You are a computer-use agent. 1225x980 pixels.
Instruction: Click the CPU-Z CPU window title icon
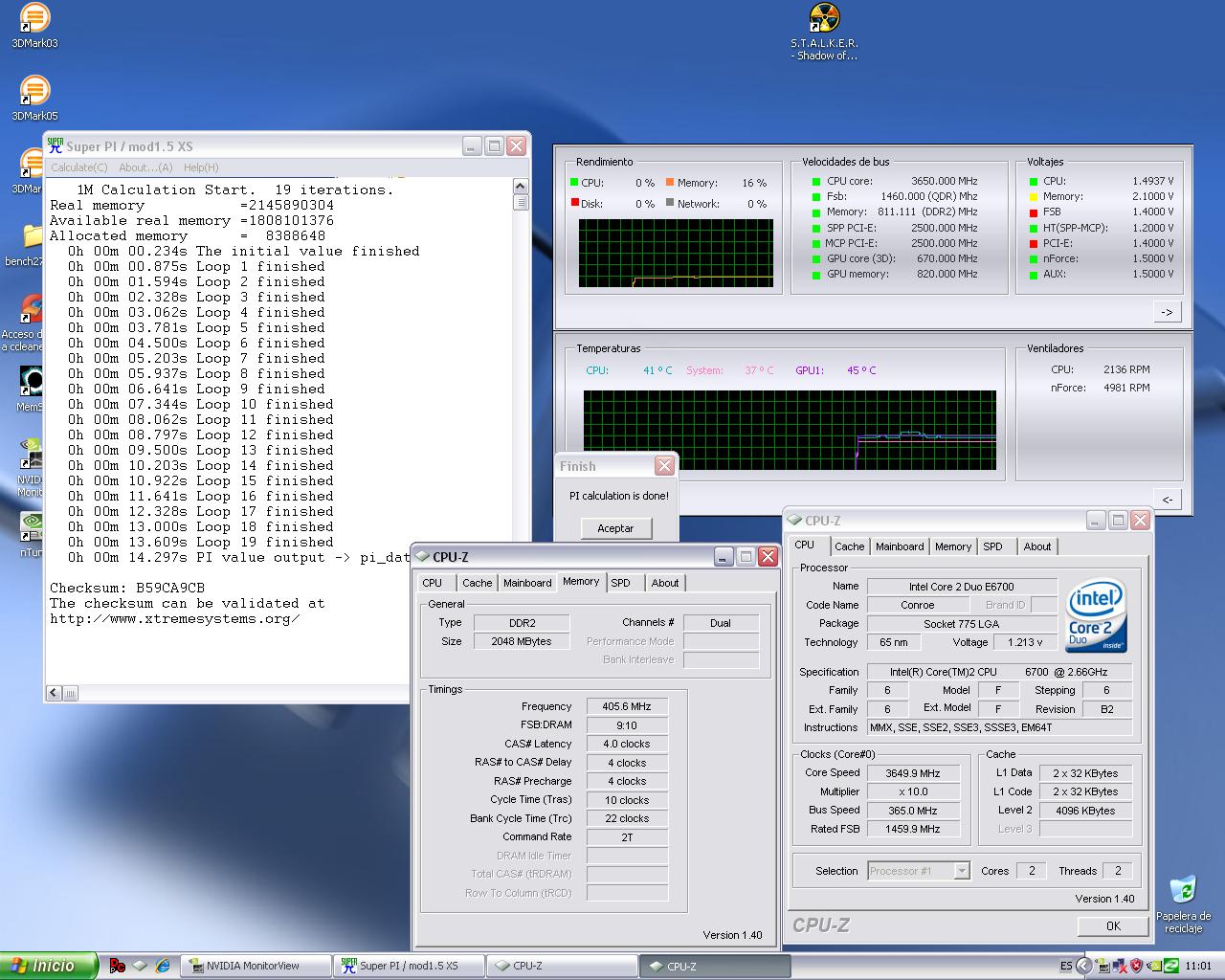tap(794, 521)
